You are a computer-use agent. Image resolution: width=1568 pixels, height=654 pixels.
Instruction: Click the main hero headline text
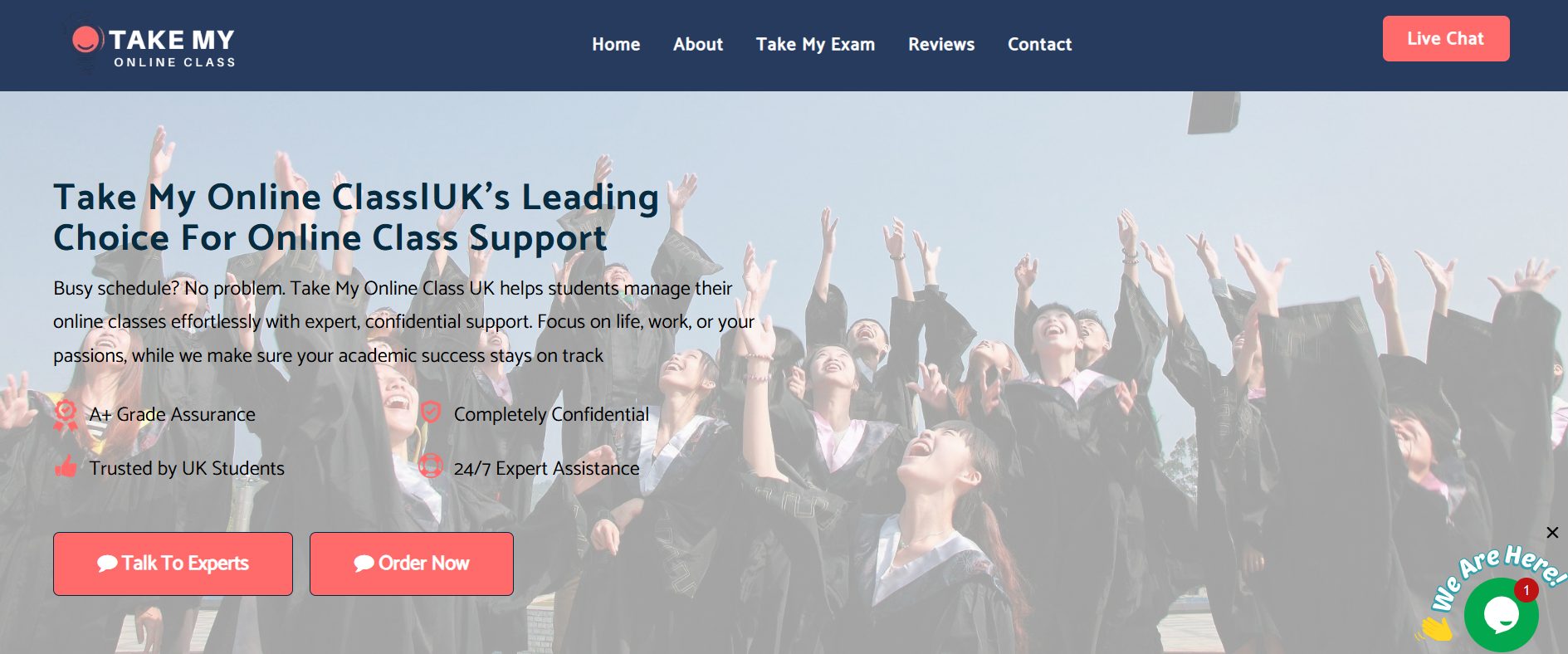pyautogui.click(x=356, y=217)
